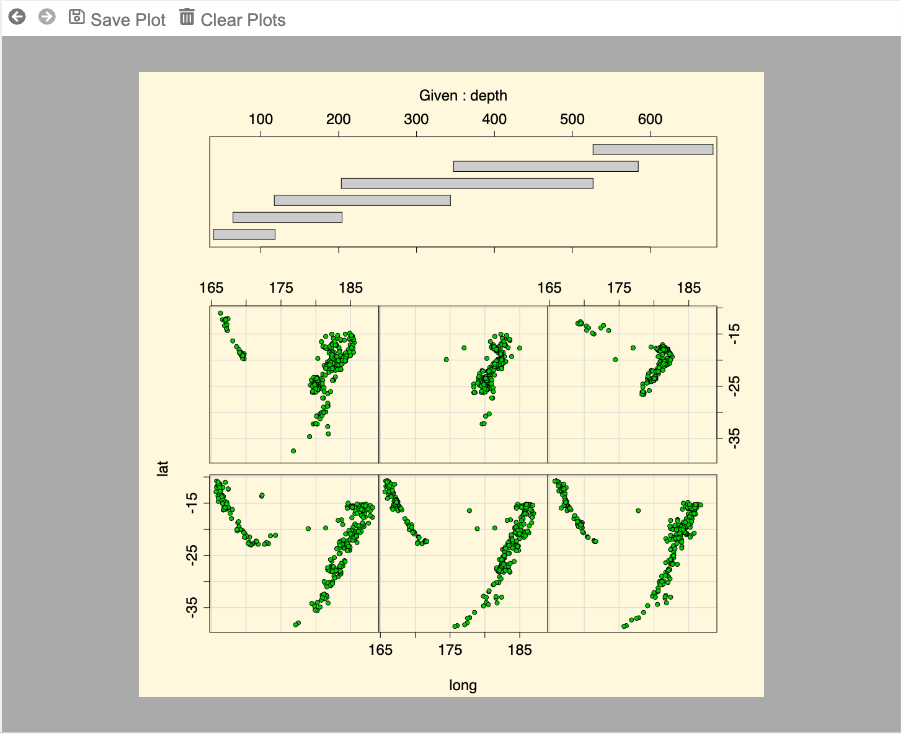Click the floppy disk save icon

[x=77, y=18]
